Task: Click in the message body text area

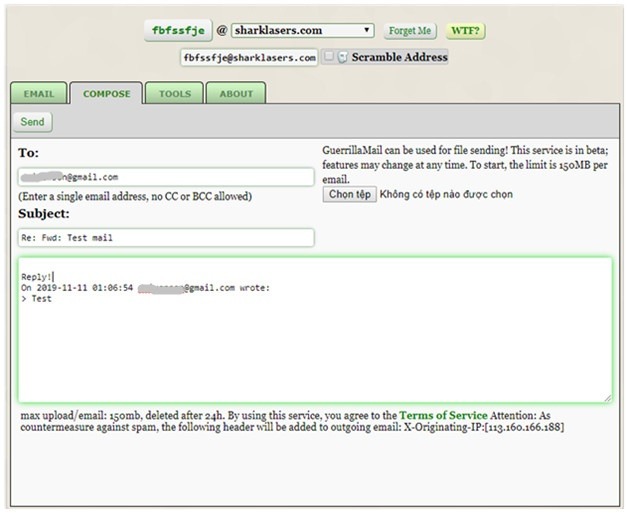Action: (315, 330)
